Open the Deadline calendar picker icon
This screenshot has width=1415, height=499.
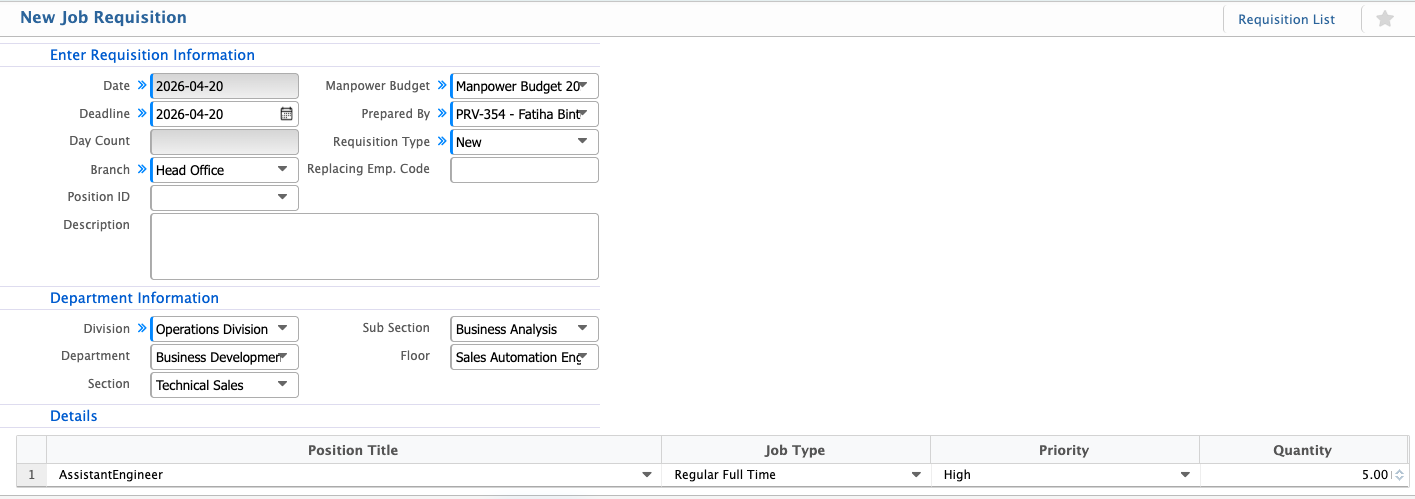(286, 114)
